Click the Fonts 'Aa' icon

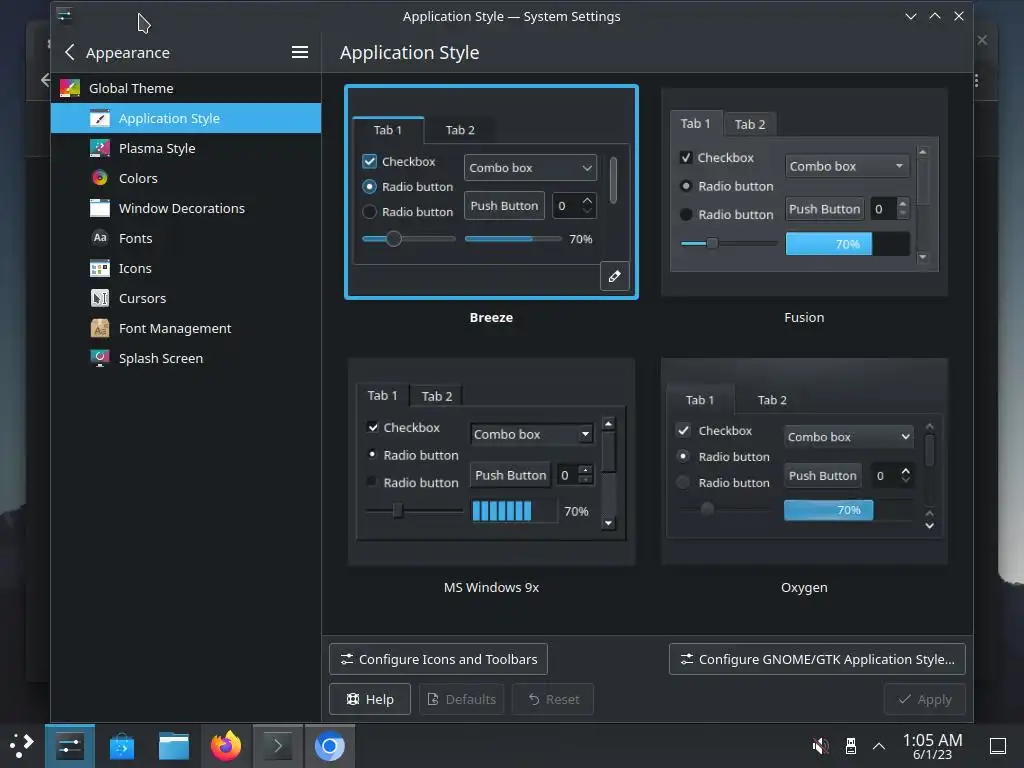[x=100, y=238]
